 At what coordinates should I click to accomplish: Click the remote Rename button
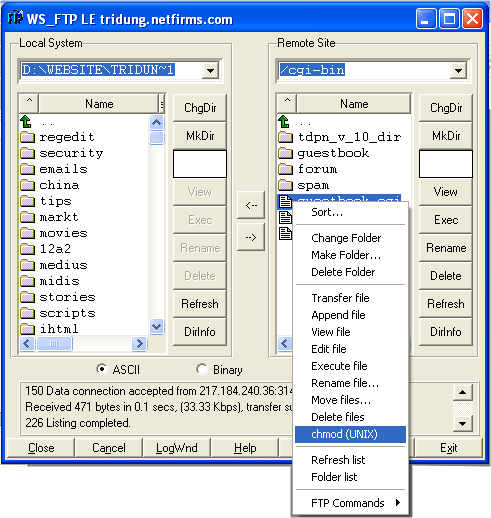pos(446,248)
